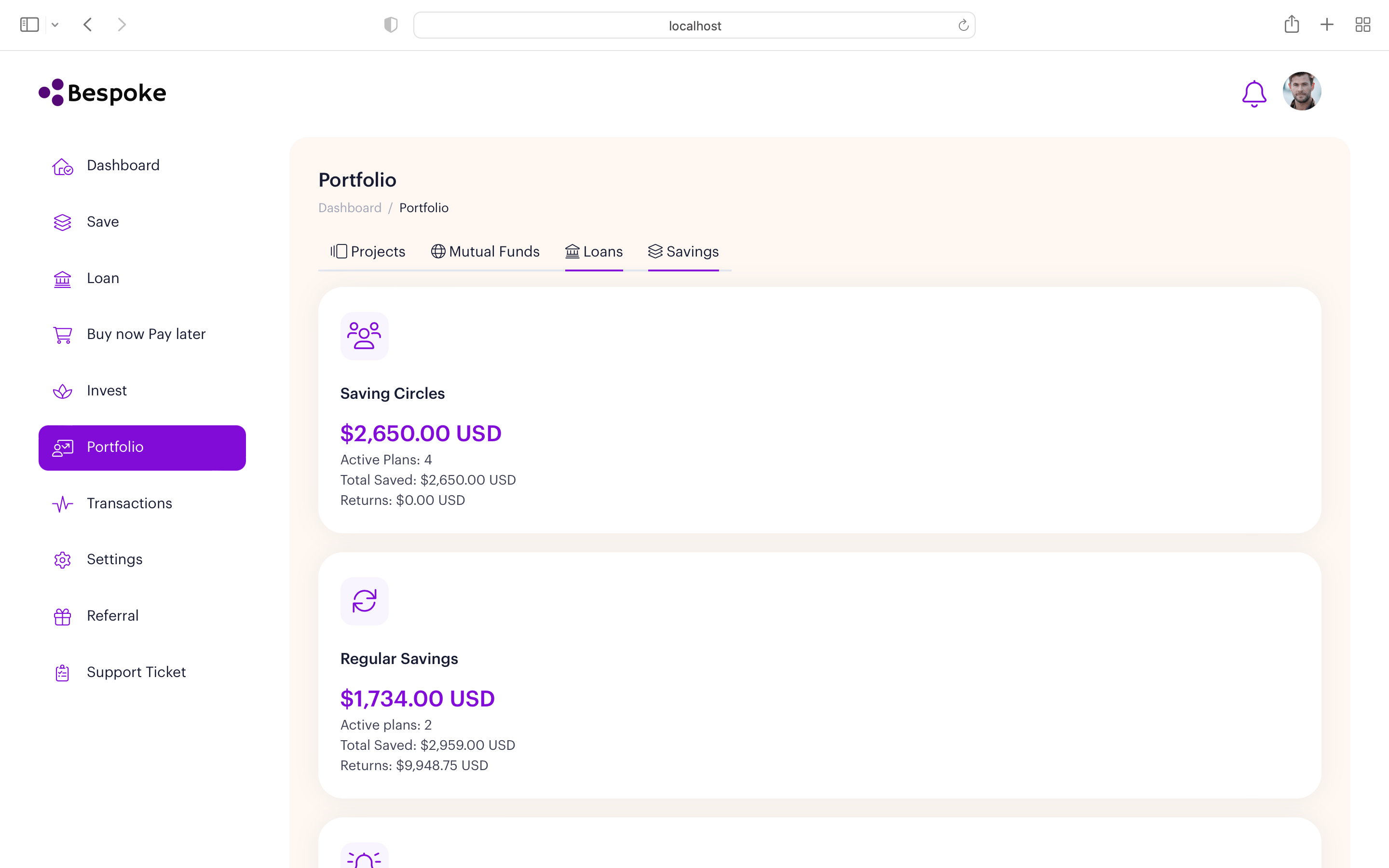The height and width of the screenshot is (868, 1389).
Task: Open Support Ticket in the sidebar
Action: (x=62, y=672)
